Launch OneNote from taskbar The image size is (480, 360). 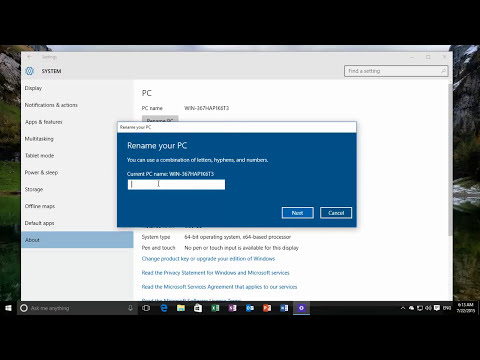[x=232, y=308]
